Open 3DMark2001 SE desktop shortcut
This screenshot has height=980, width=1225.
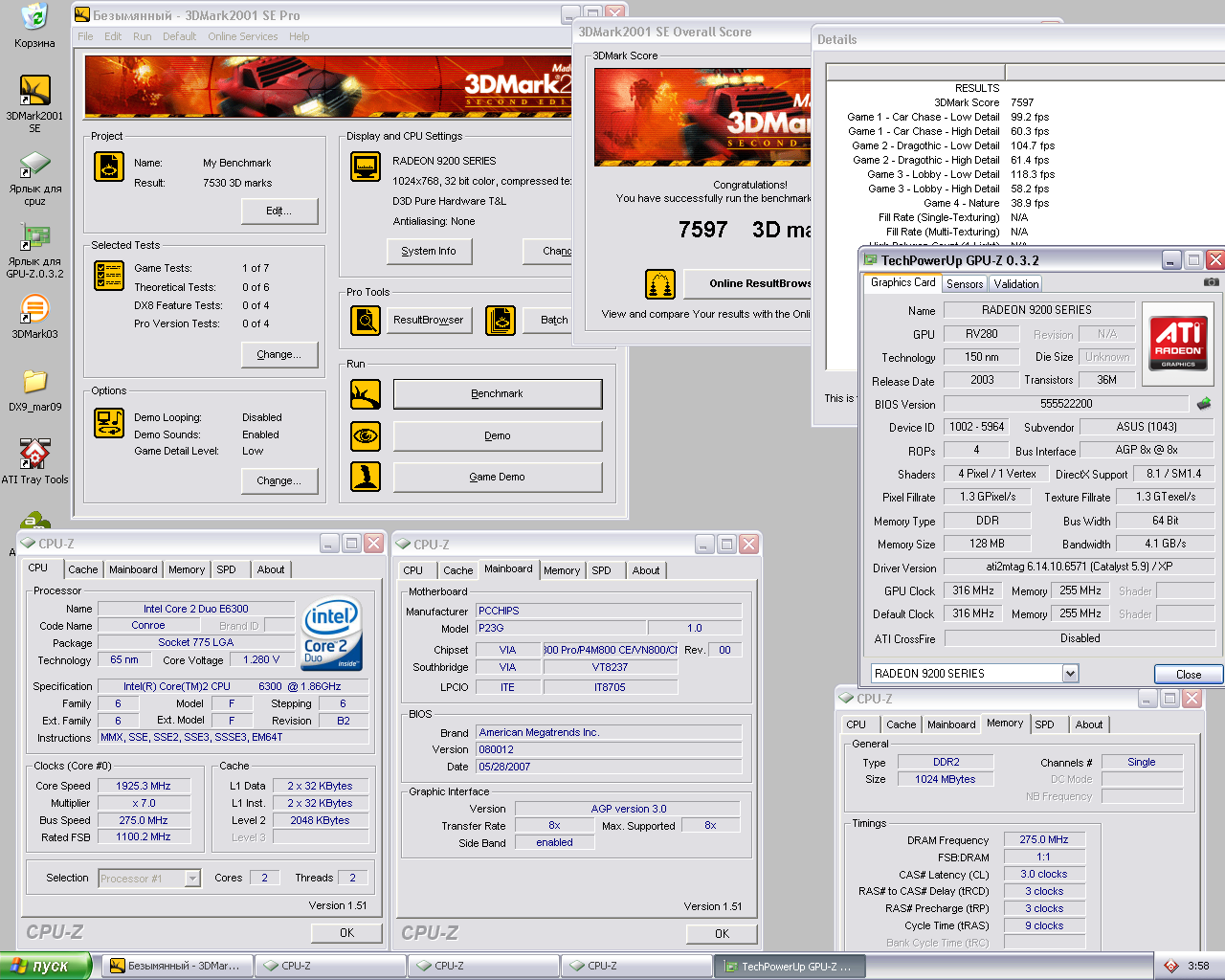[34, 103]
